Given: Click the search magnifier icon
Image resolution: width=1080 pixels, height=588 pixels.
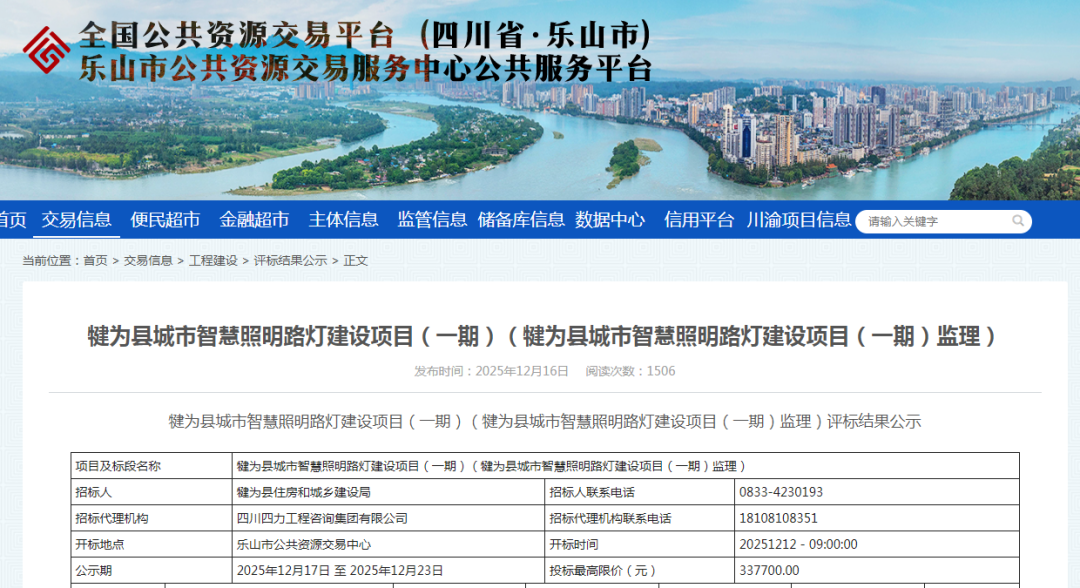Looking at the screenshot, I should pos(1017,221).
